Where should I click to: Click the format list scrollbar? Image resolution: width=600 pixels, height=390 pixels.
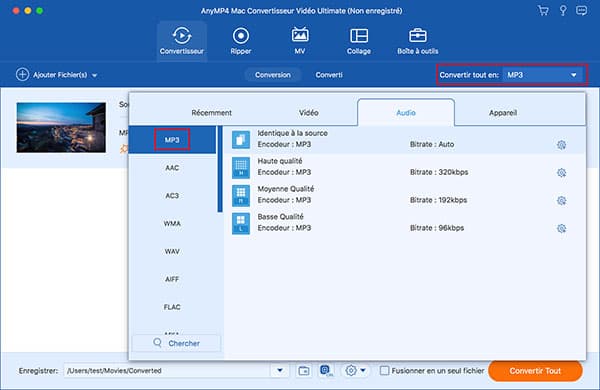tap(220, 169)
